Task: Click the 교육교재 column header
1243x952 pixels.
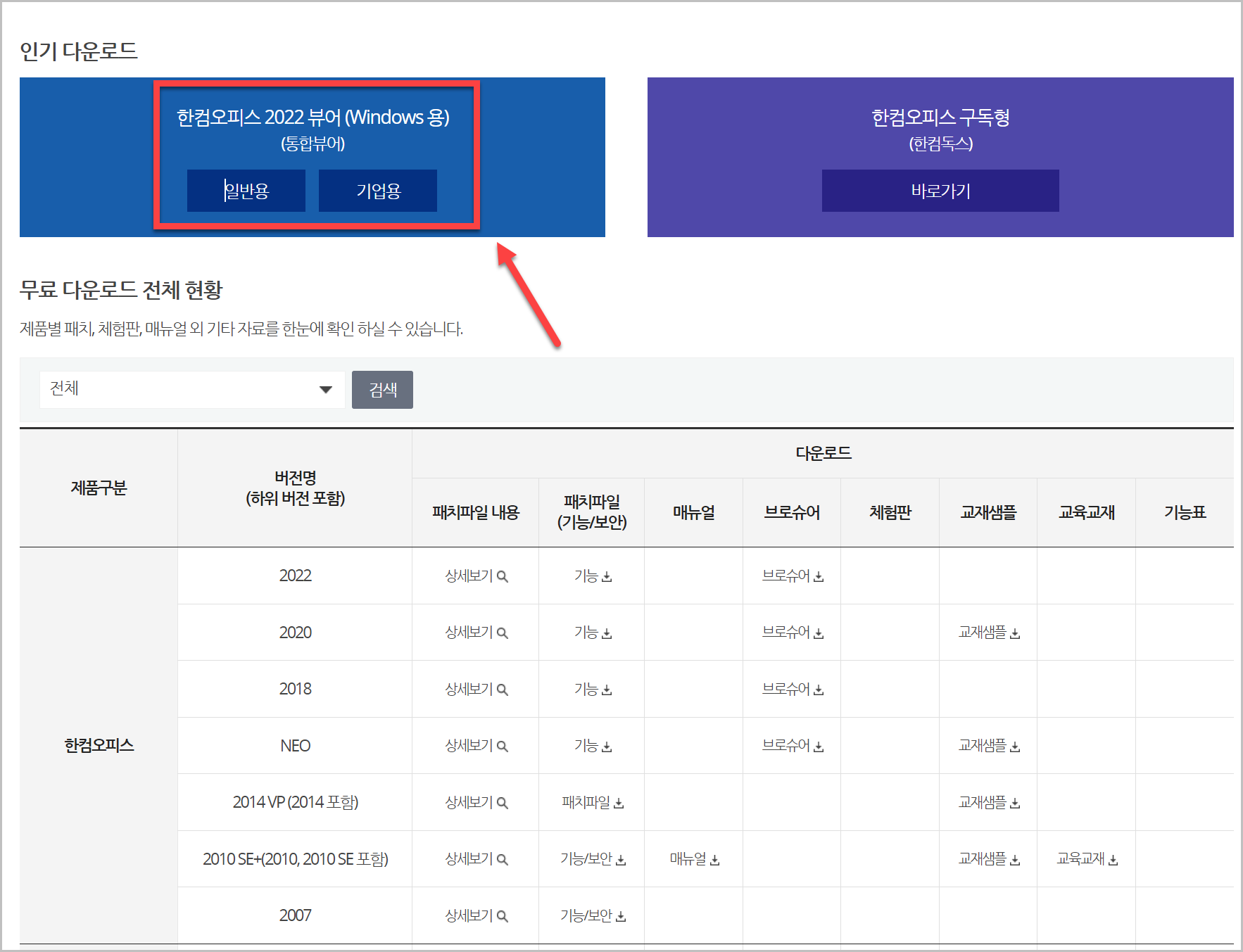Action: pos(1087,512)
